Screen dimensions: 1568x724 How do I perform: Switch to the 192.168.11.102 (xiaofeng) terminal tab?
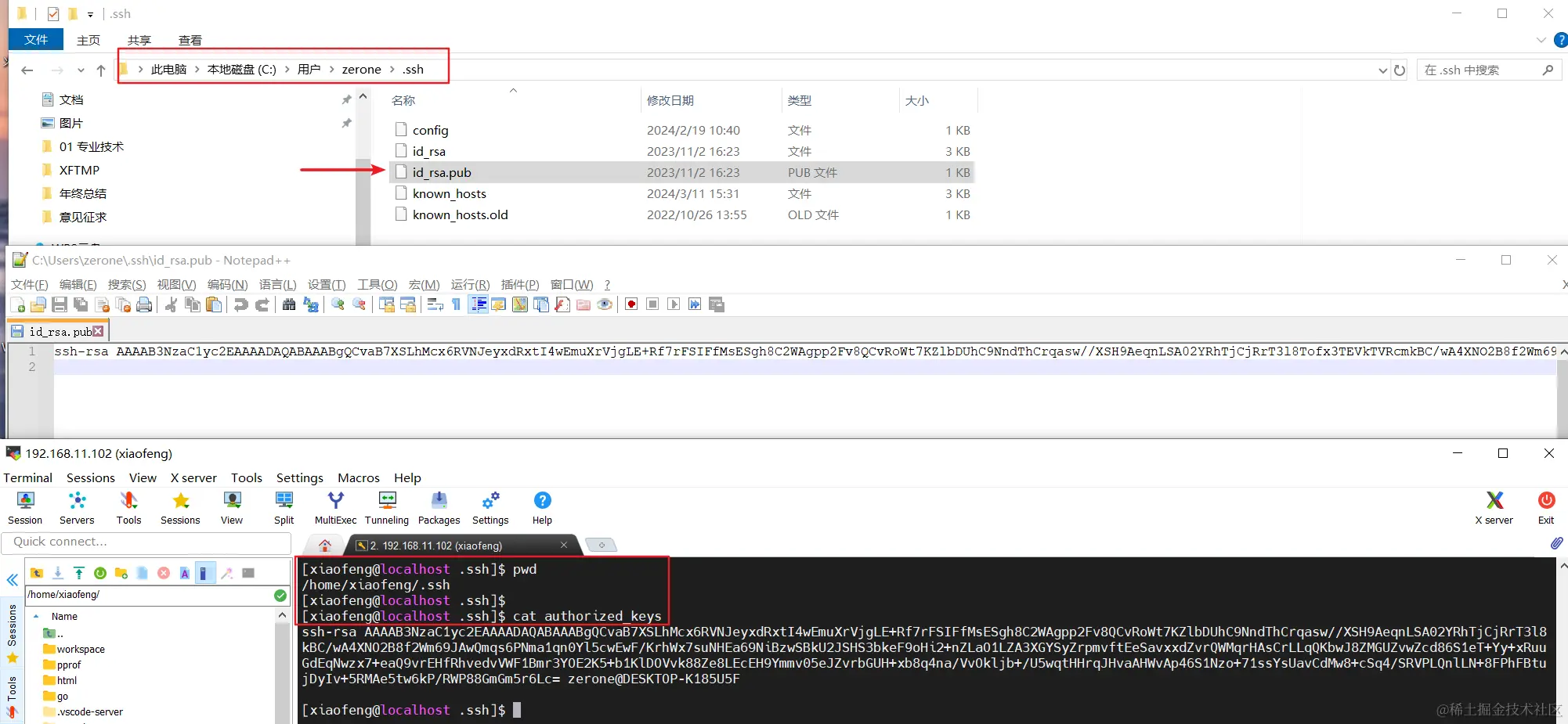click(462, 546)
